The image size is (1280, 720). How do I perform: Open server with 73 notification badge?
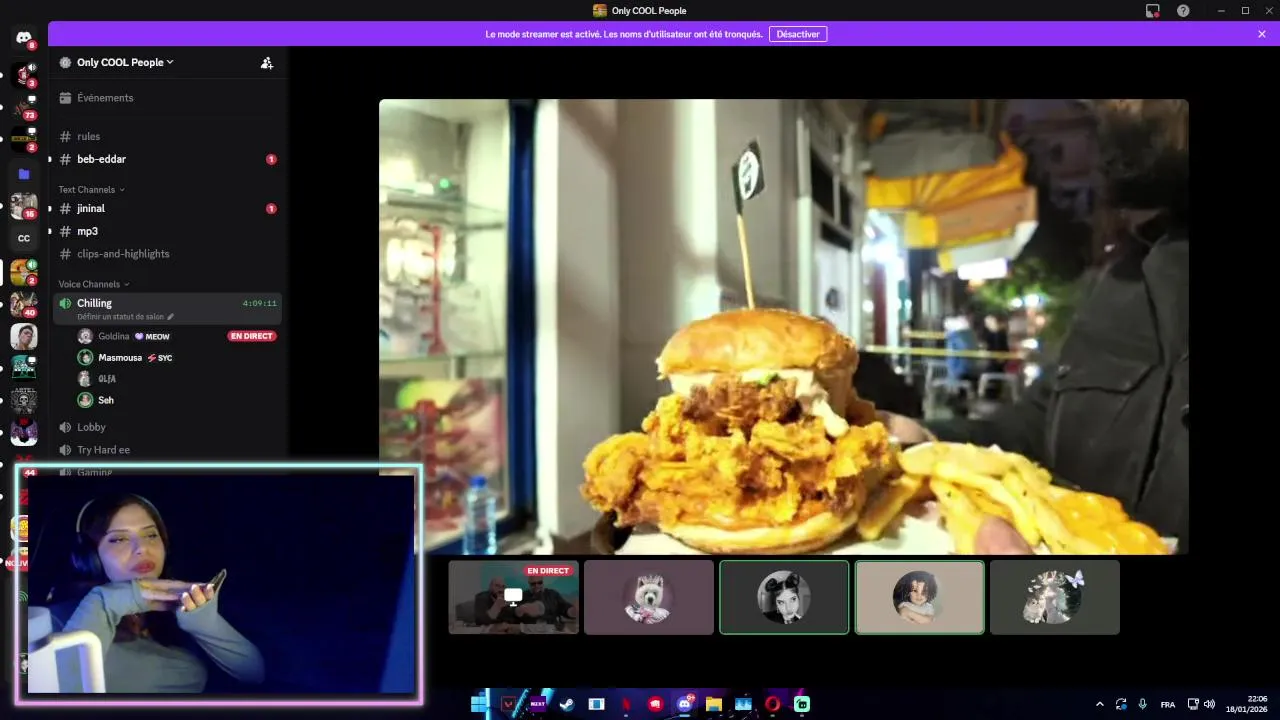point(24,107)
